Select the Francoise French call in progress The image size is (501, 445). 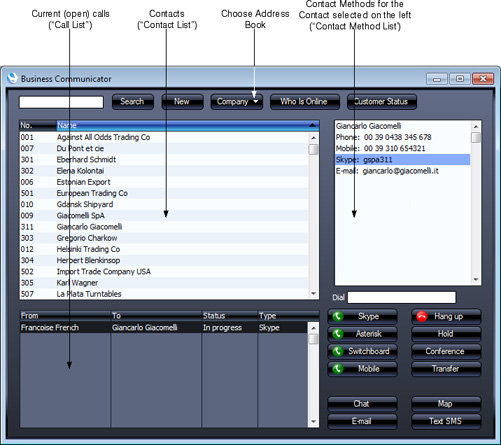tap(164, 328)
